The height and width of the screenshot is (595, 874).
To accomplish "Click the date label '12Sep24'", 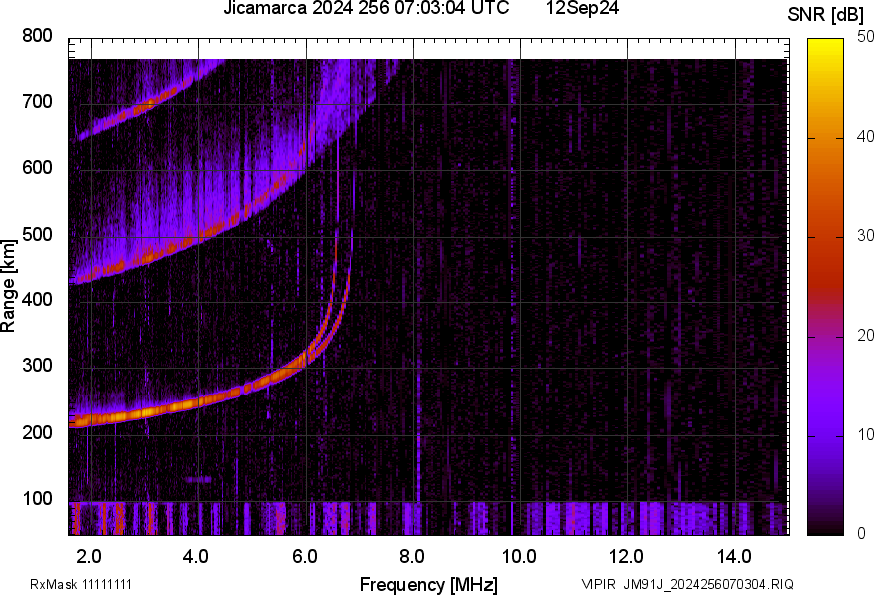I will point(582,8).
